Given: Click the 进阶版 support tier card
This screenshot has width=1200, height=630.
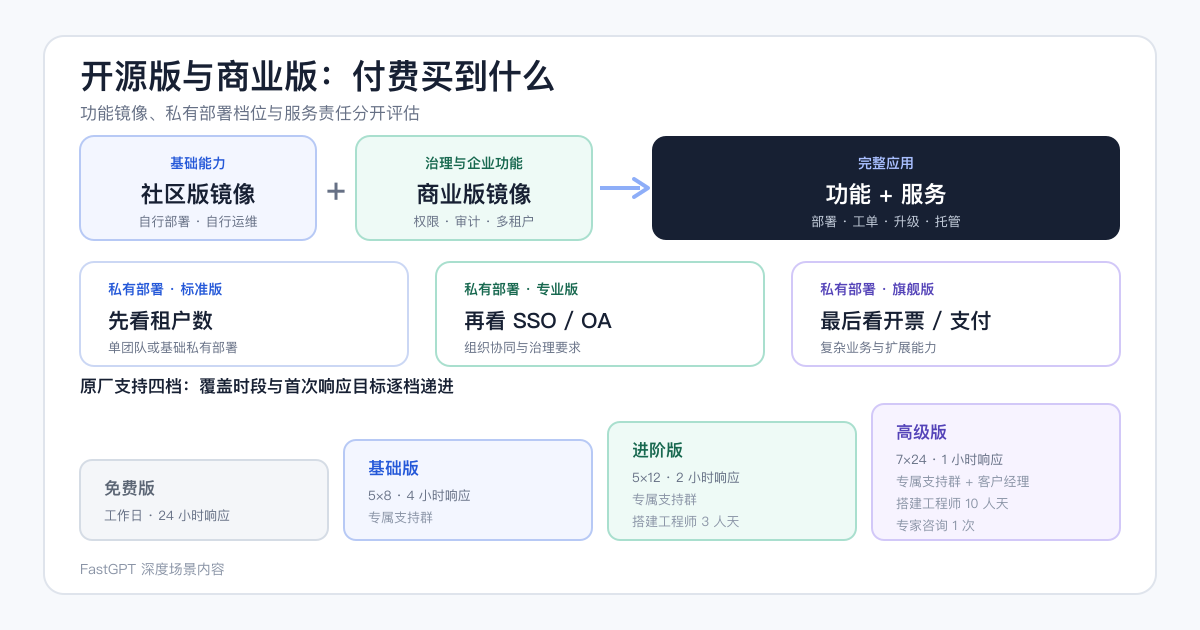Looking at the screenshot, I should pos(732,481).
